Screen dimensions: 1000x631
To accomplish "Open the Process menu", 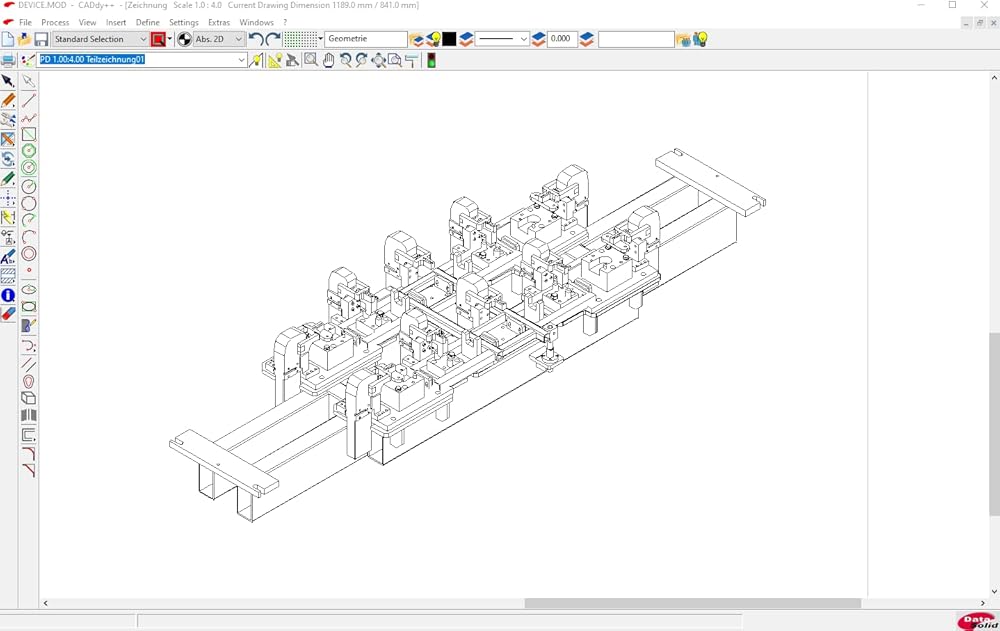I will coord(55,22).
